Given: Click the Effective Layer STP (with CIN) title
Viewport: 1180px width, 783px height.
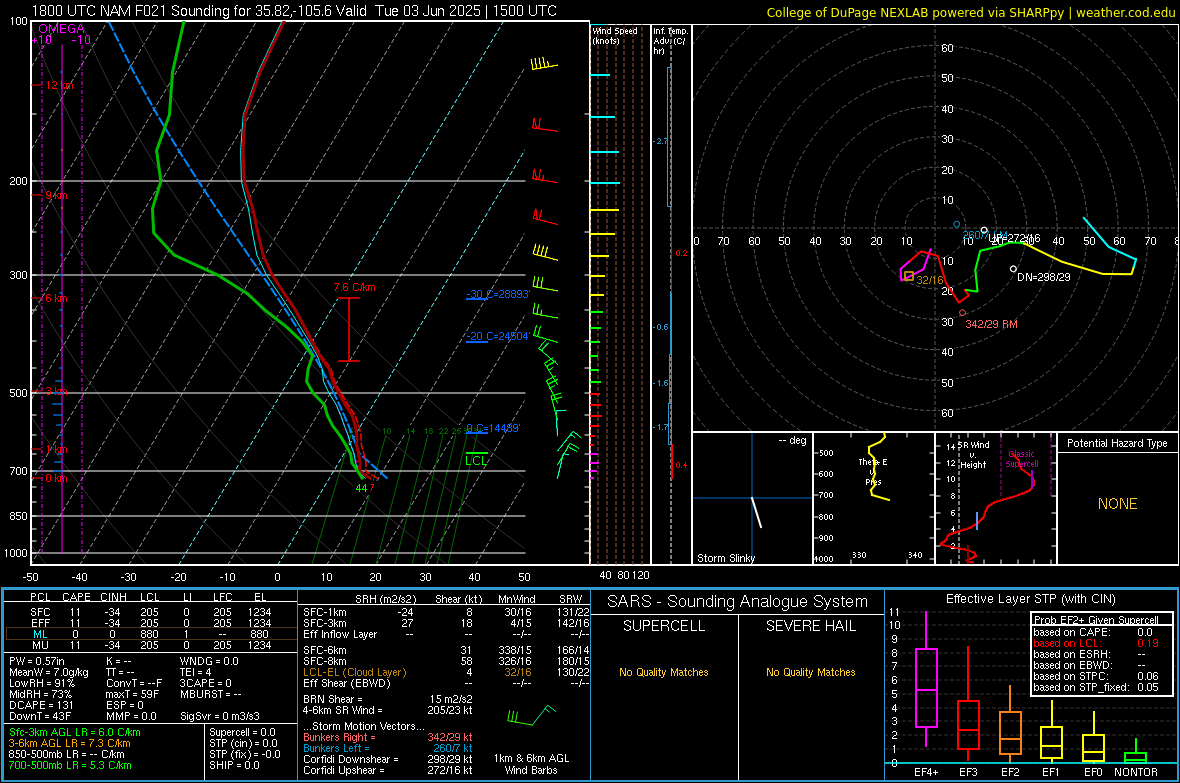Looking at the screenshot, I should pos(1031,599).
